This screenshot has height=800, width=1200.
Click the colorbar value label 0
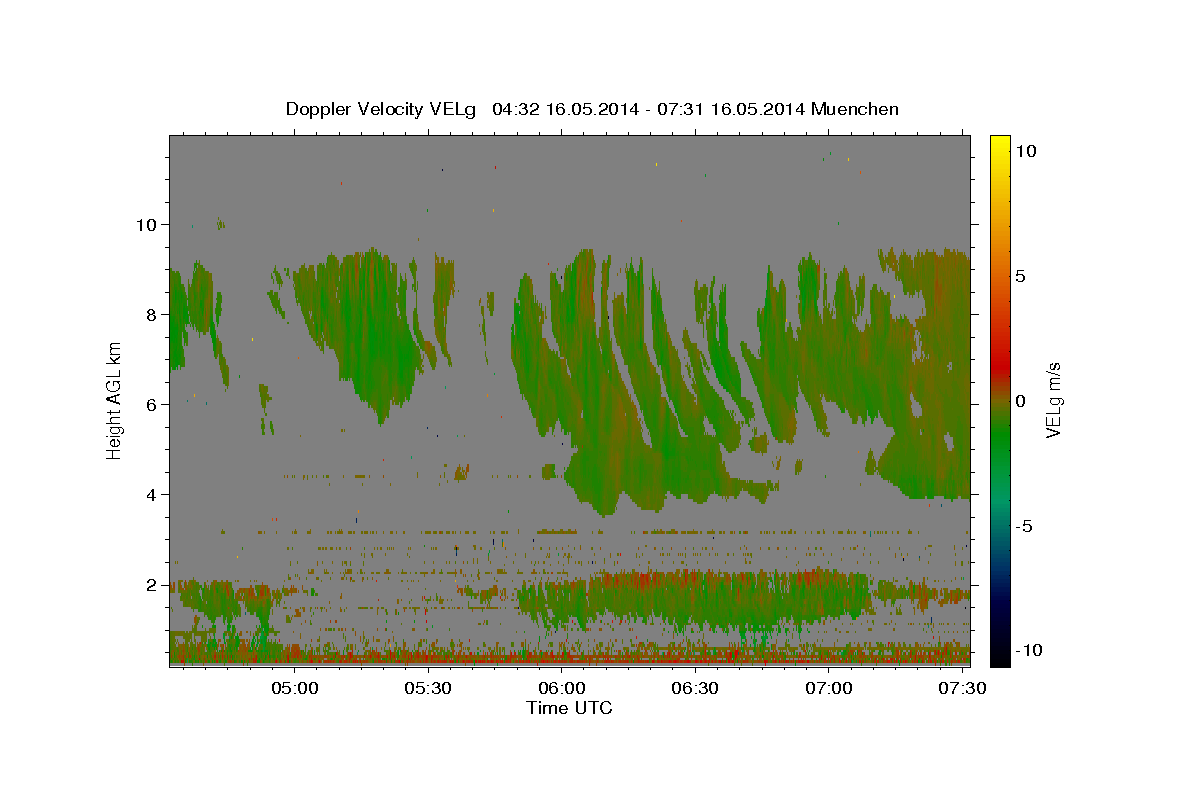tap(1020, 401)
